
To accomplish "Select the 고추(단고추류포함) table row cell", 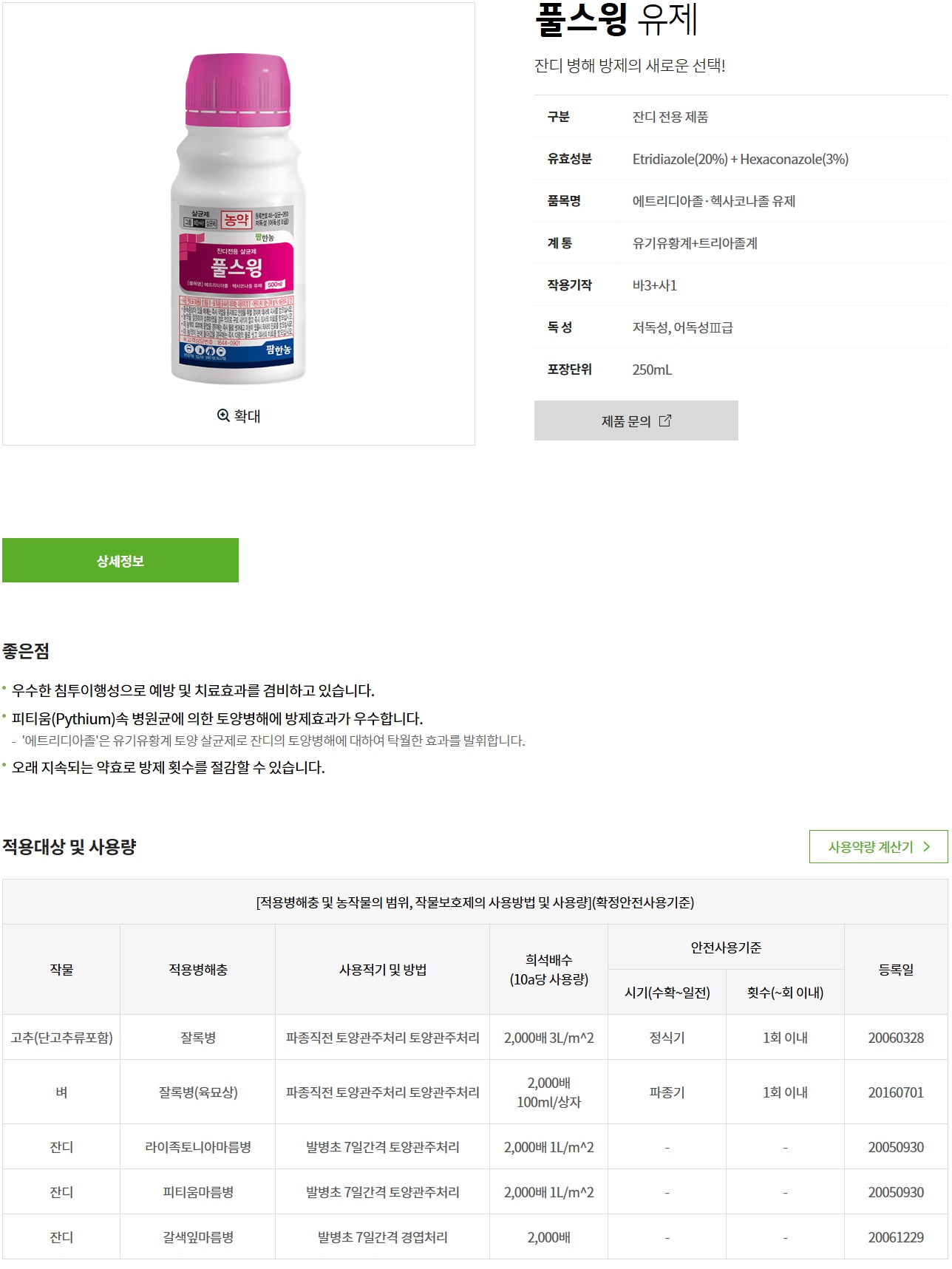I will point(61,1038).
